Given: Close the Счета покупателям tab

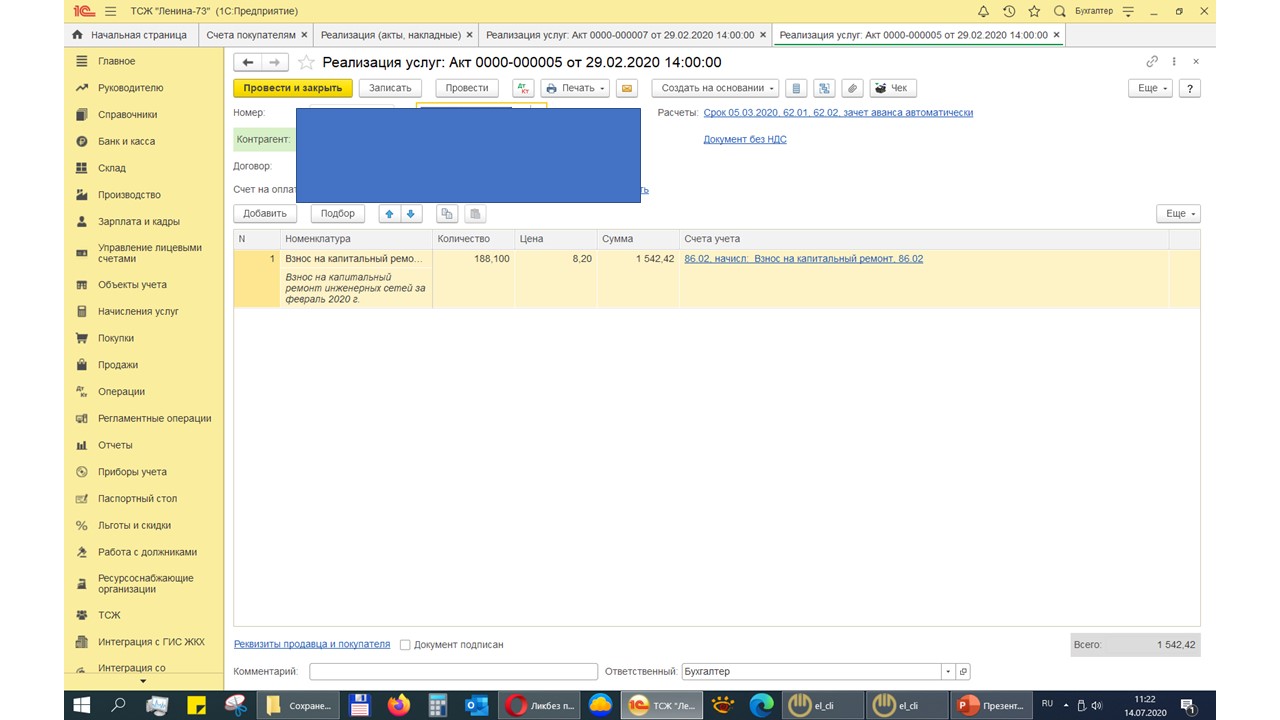Looking at the screenshot, I should 303,35.
